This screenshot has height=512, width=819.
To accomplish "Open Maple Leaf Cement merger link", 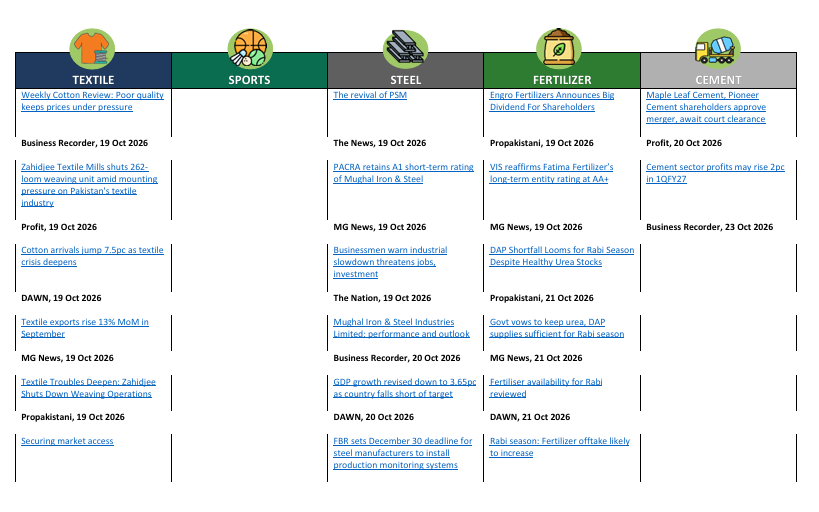I will [x=706, y=107].
